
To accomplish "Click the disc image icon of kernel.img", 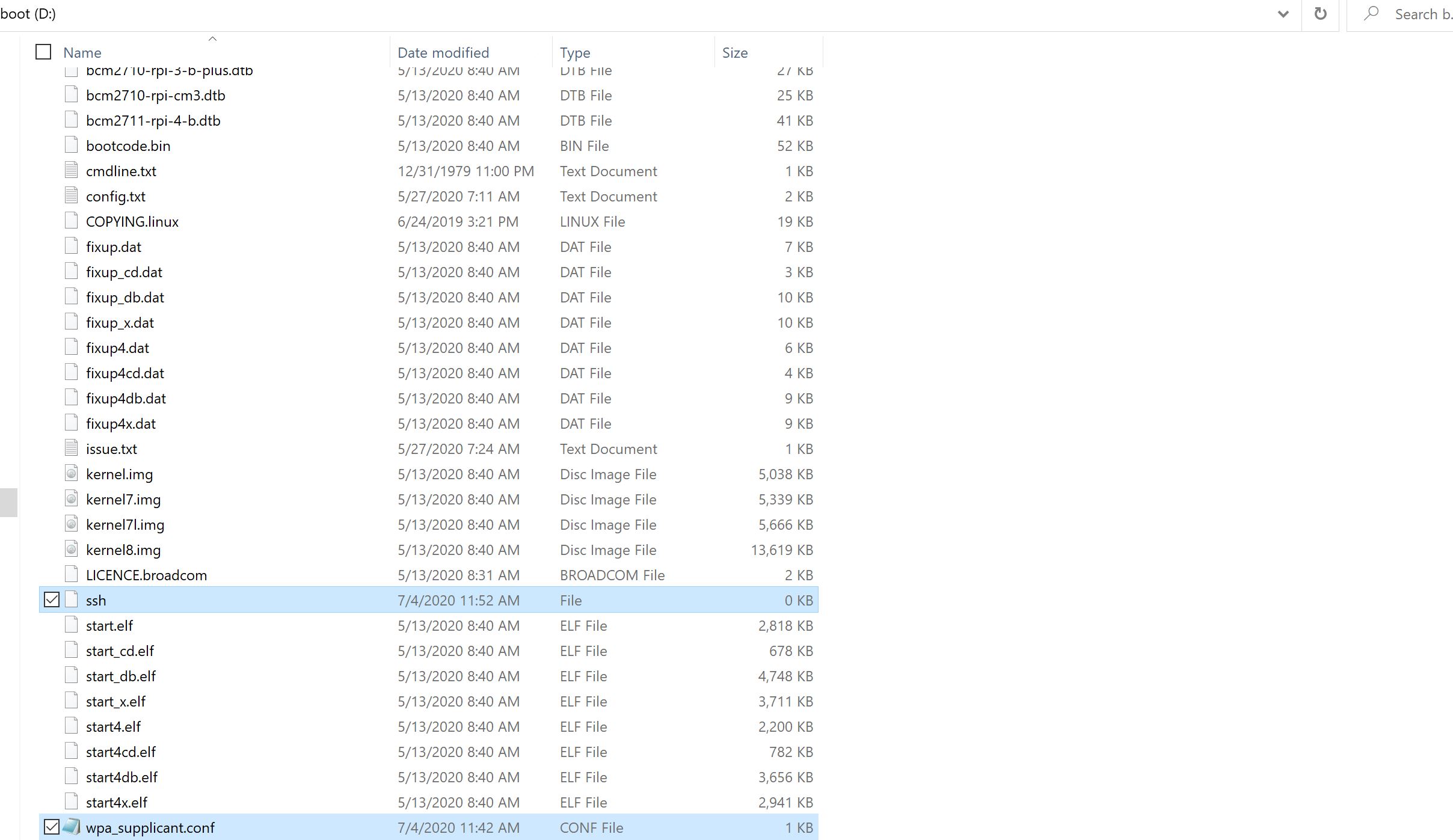I will (x=71, y=473).
